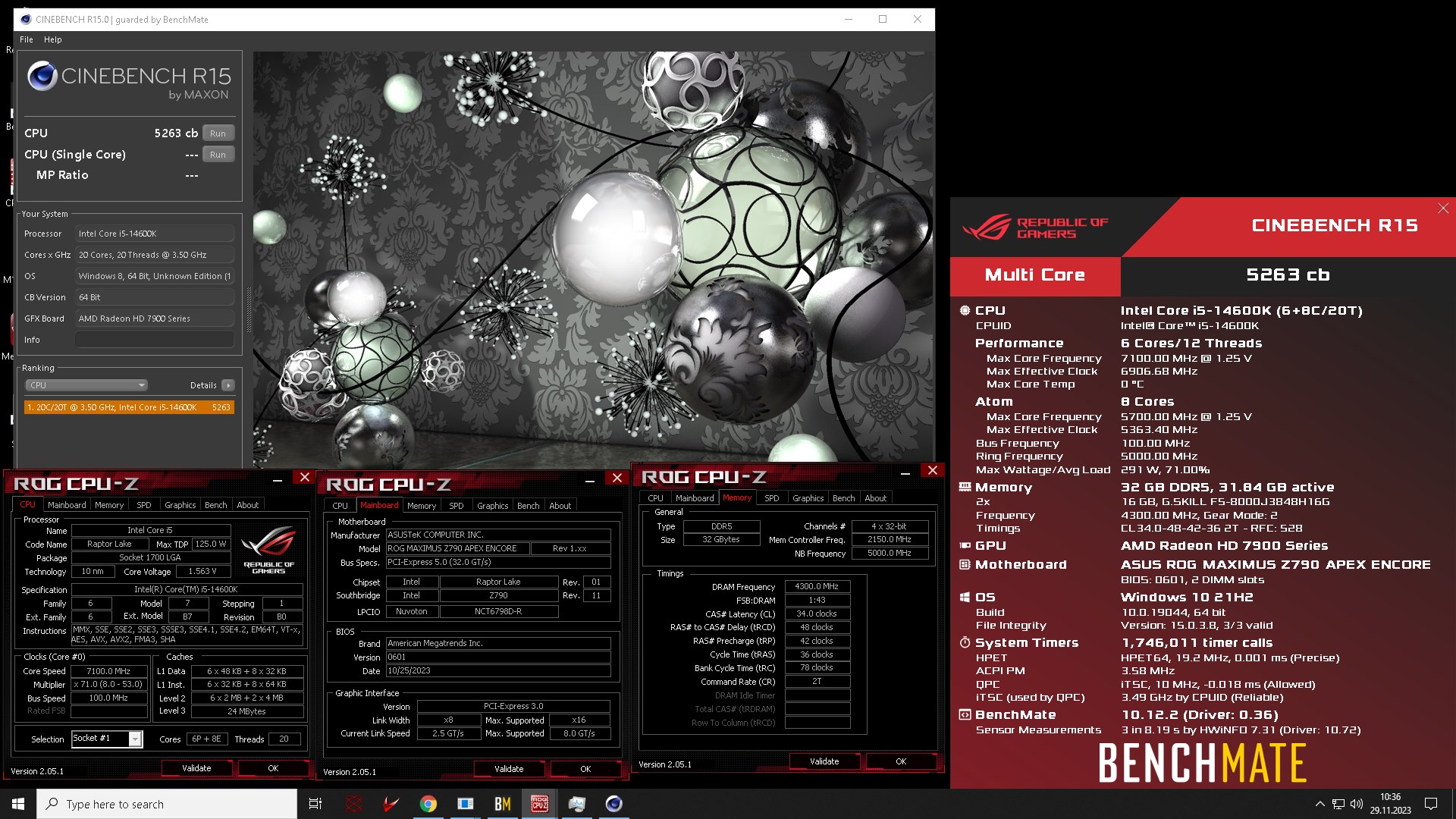Image resolution: width=1456 pixels, height=819 pixels.
Task: Switch to CPU tab in middle CPU-Z
Action: (x=340, y=506)
